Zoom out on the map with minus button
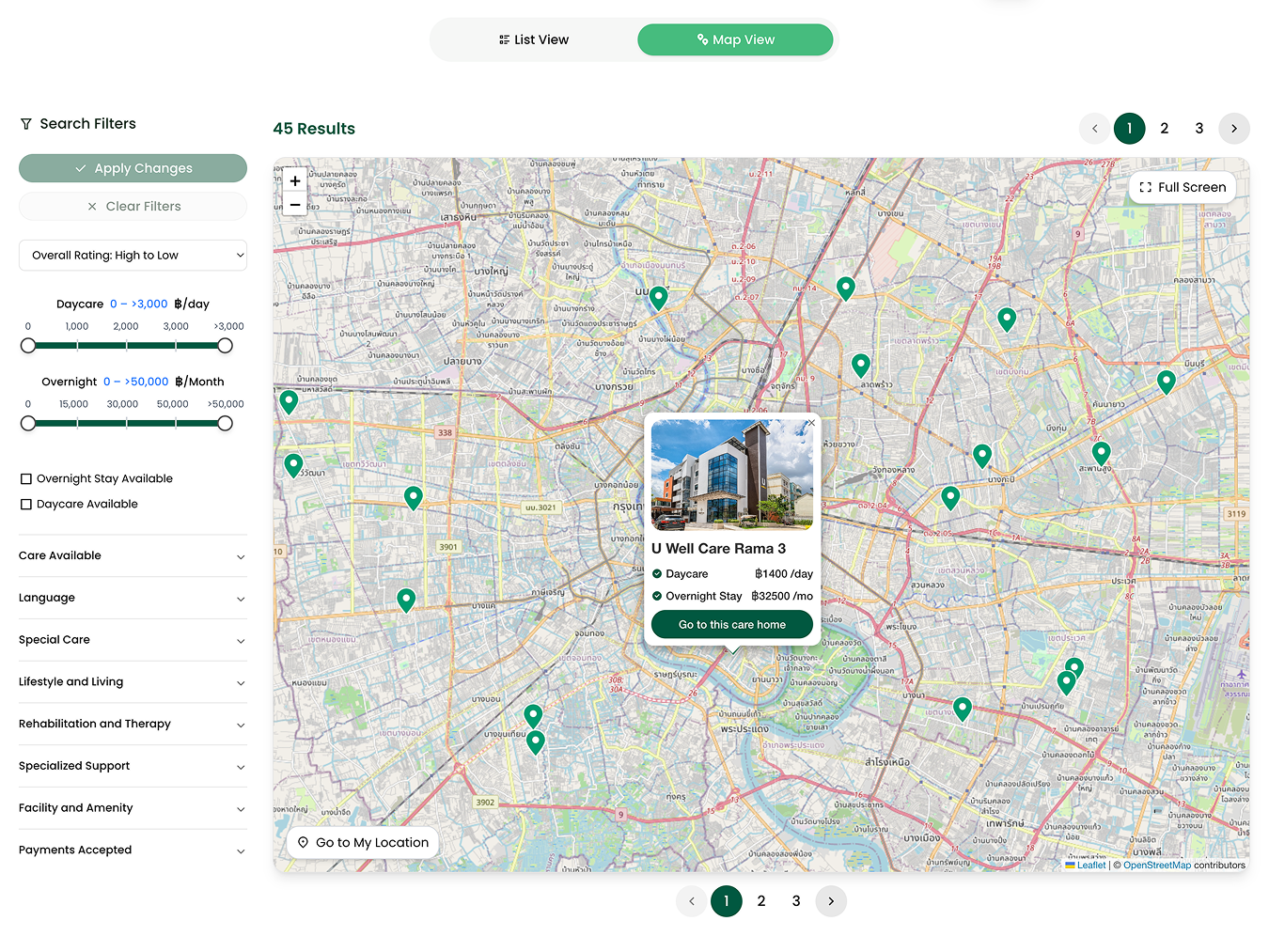The image size is (1269, 952). [295, 205]
